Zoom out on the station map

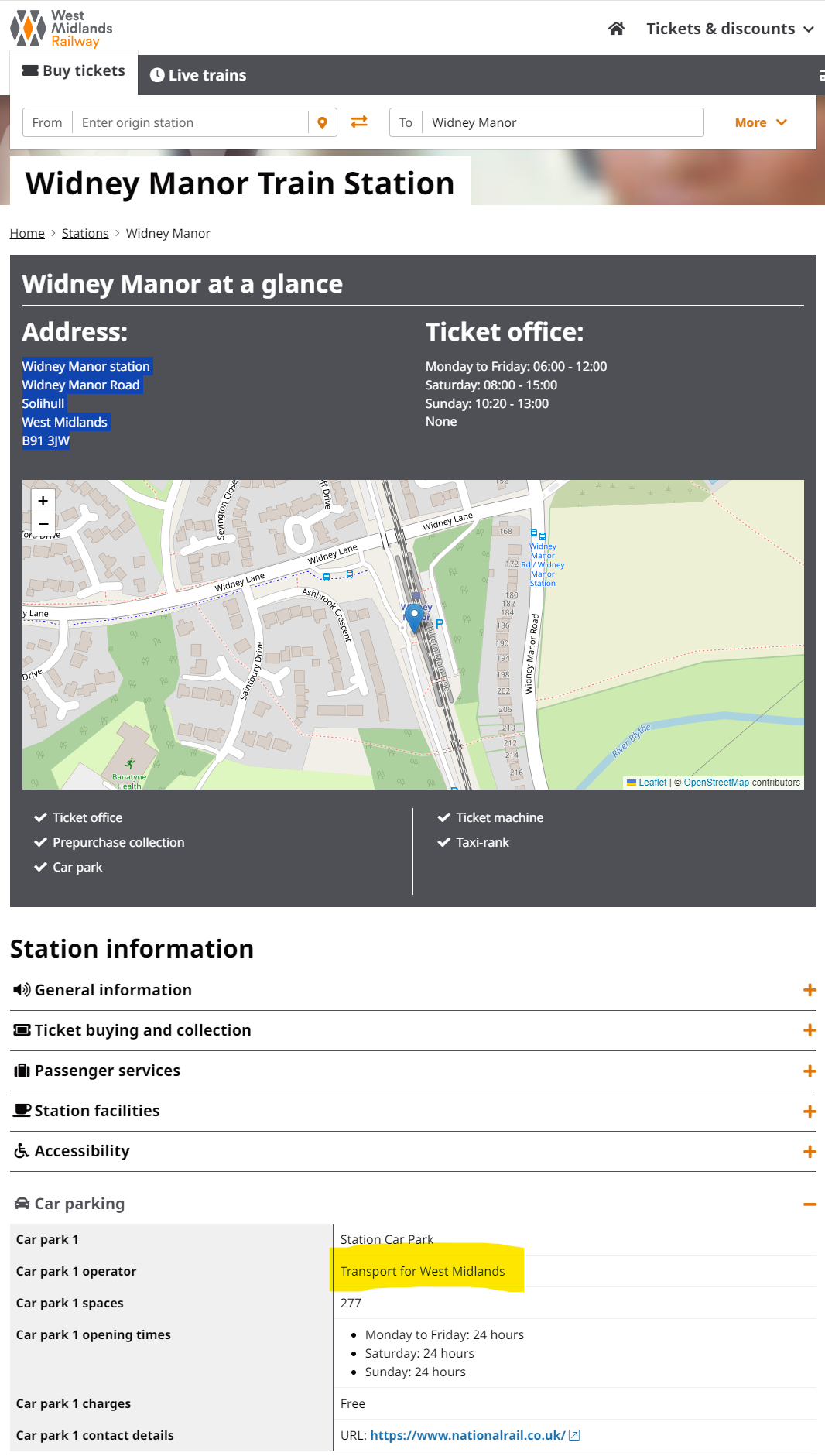tap(43, 524)
